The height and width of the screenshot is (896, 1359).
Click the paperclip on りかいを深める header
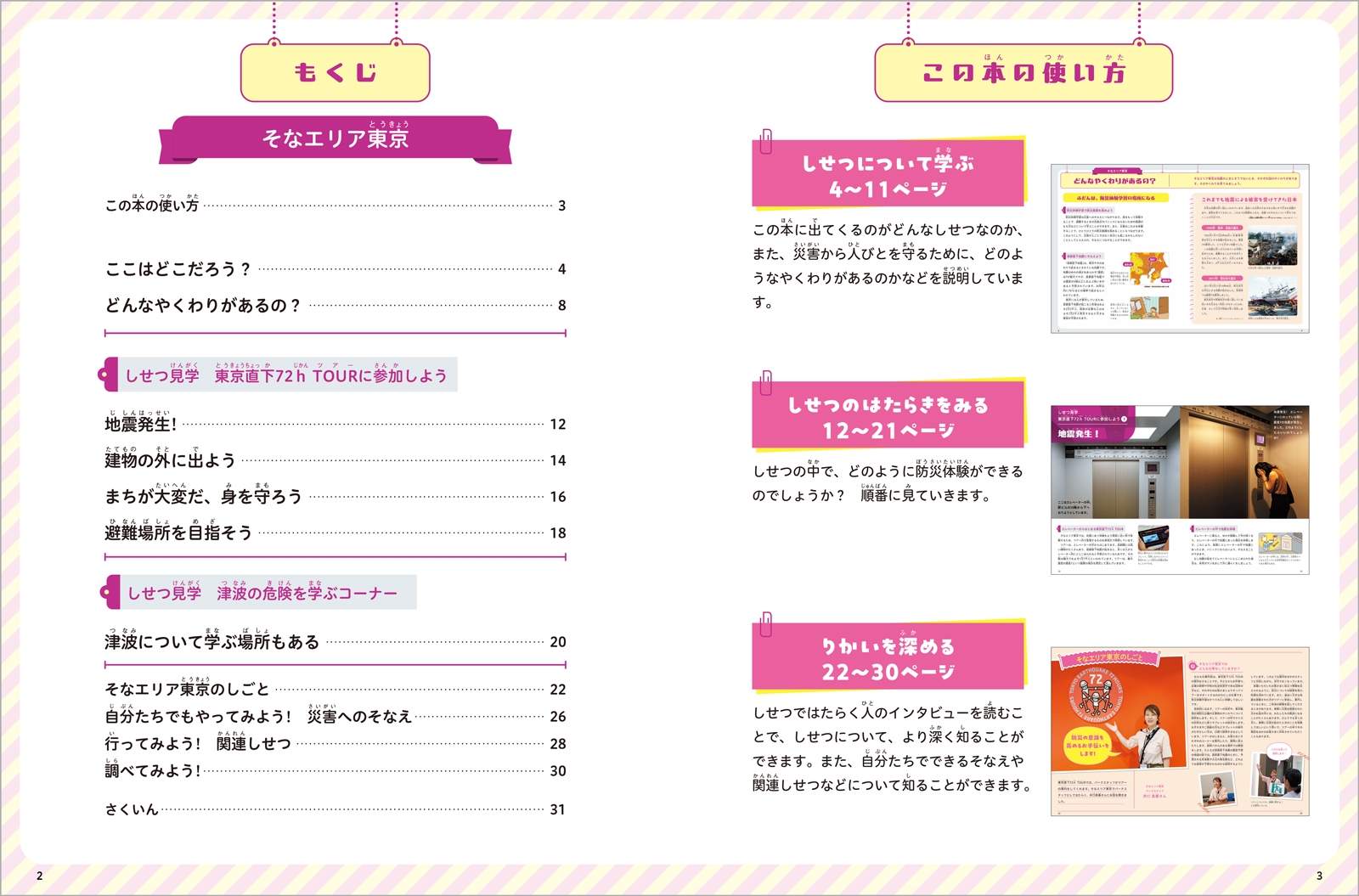point(766,624)
